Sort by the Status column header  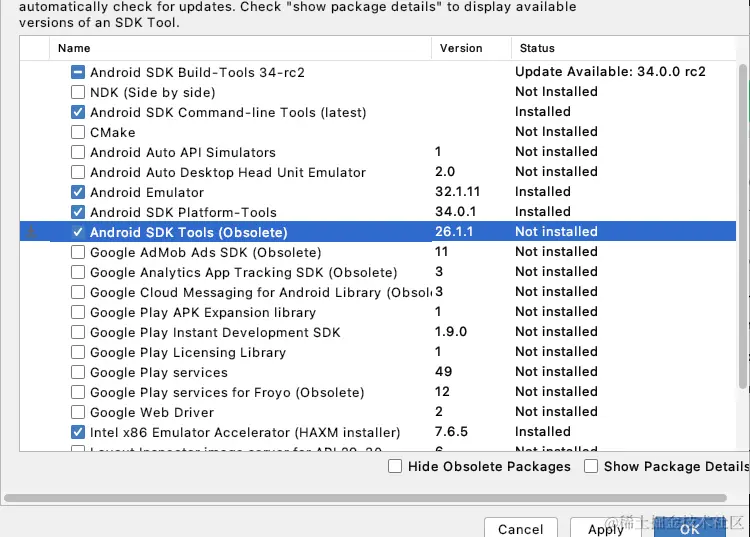click(x=624, y=48)
